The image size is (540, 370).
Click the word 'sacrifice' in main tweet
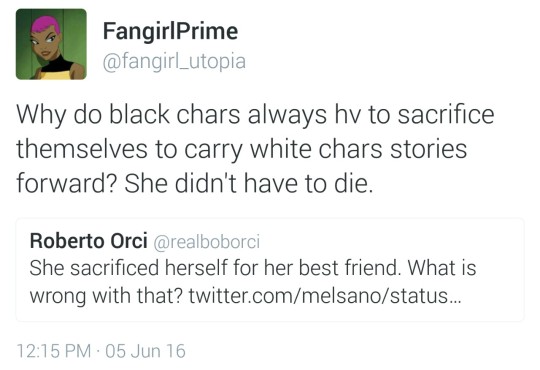(x=446, y=114)
